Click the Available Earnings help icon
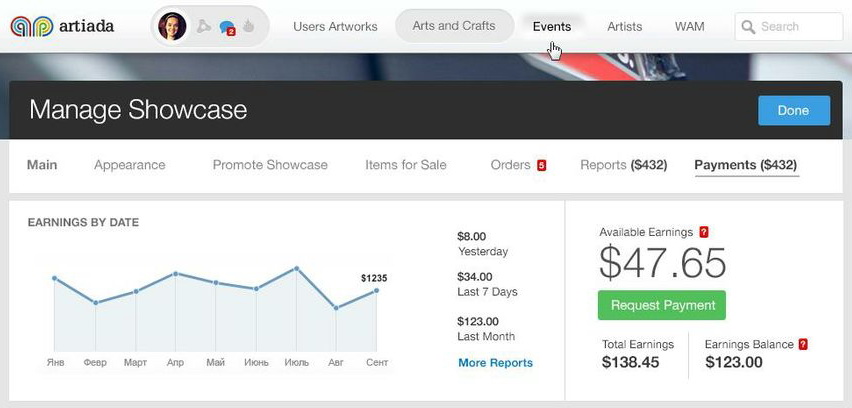The width and height of the screenshot is (852, 408). [x=704, y=232]
